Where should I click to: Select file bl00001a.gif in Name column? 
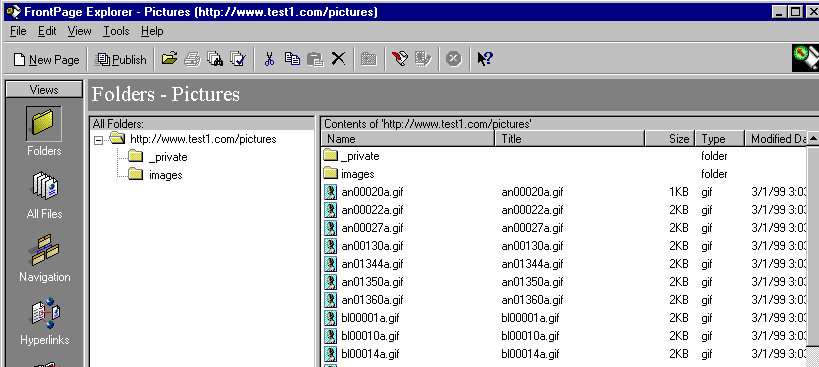coord(370,318)
